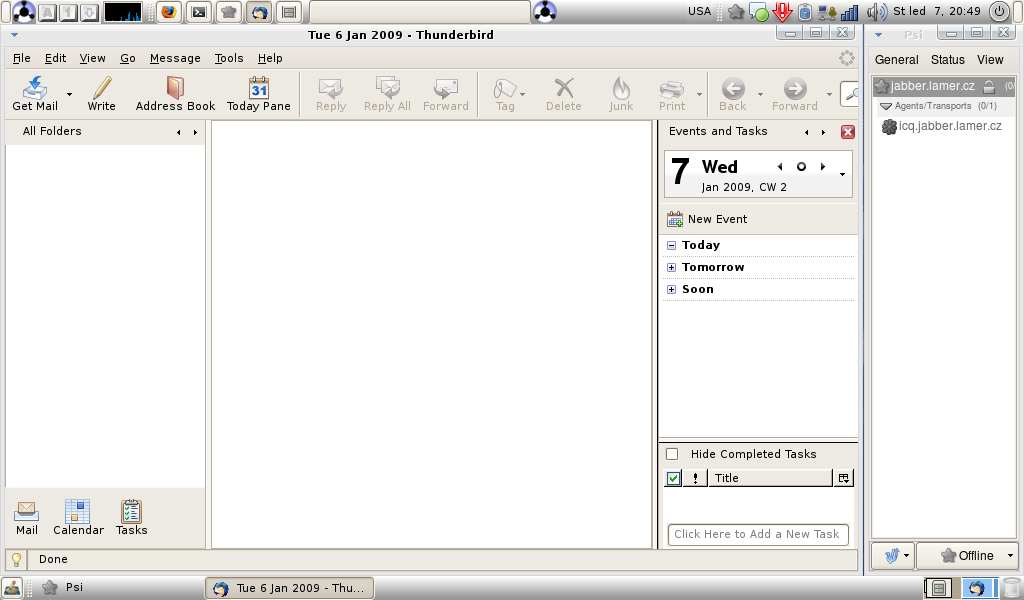The height and width of the screenshot is (600, 1024).
Task: Click the USA keyboard layout indicator
Action: coord(699,11)
